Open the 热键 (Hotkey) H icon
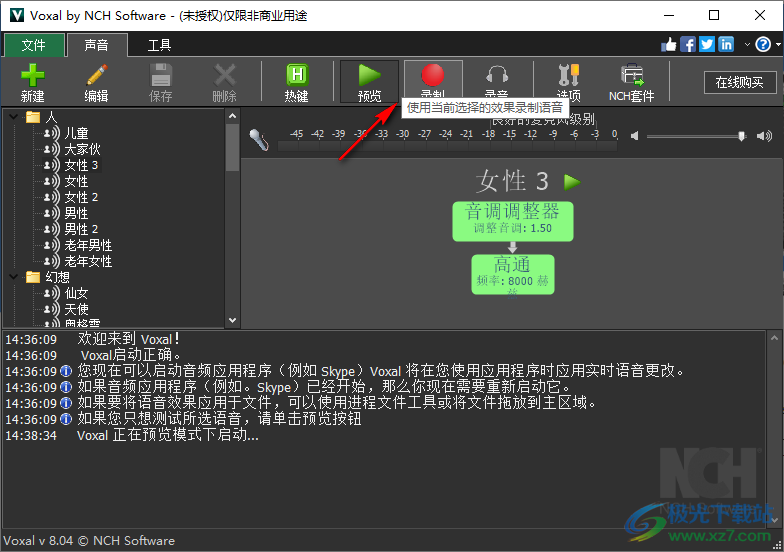The width and height of the screenshot is (784, 552). click(297, 76)
